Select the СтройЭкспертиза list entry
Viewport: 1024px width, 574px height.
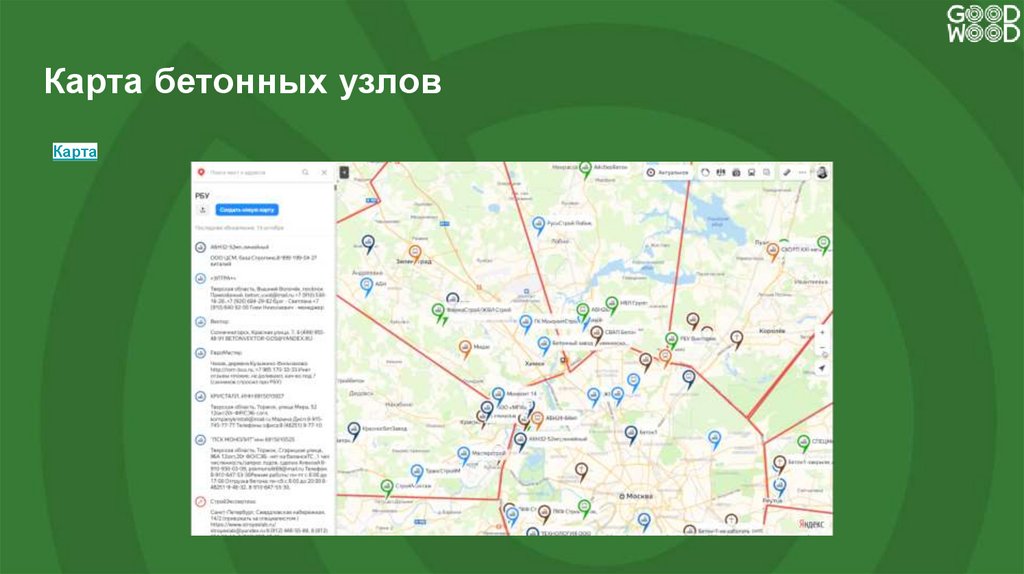pos(263,516)
